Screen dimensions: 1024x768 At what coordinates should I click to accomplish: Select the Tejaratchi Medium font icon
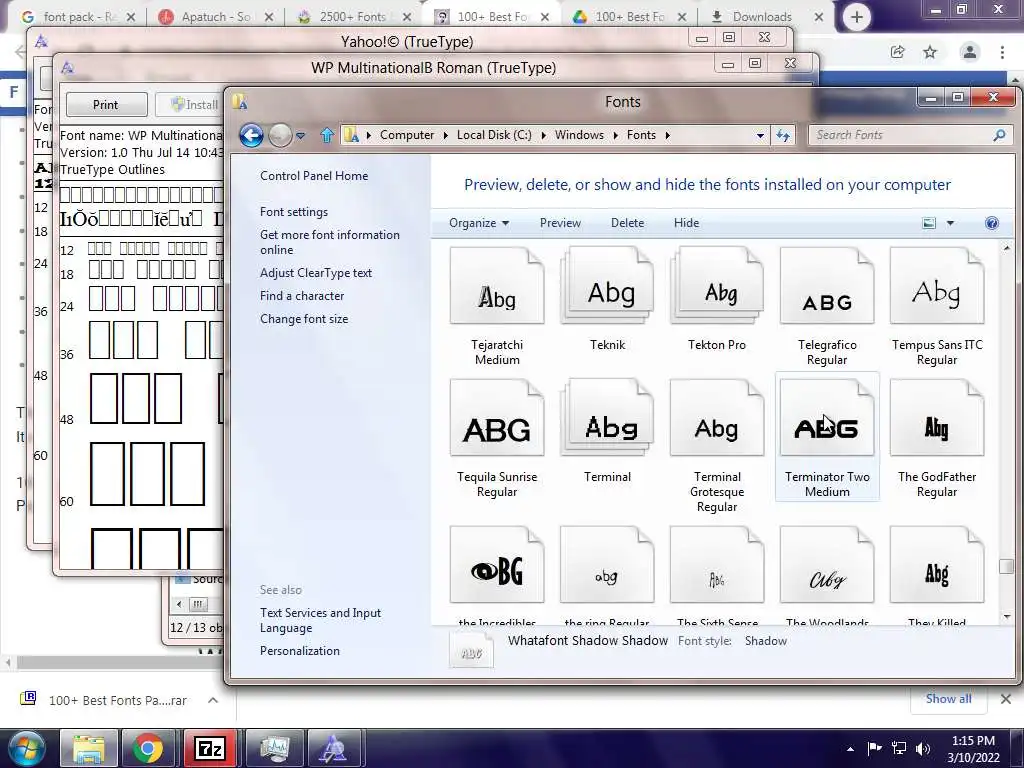pos(497,286)
